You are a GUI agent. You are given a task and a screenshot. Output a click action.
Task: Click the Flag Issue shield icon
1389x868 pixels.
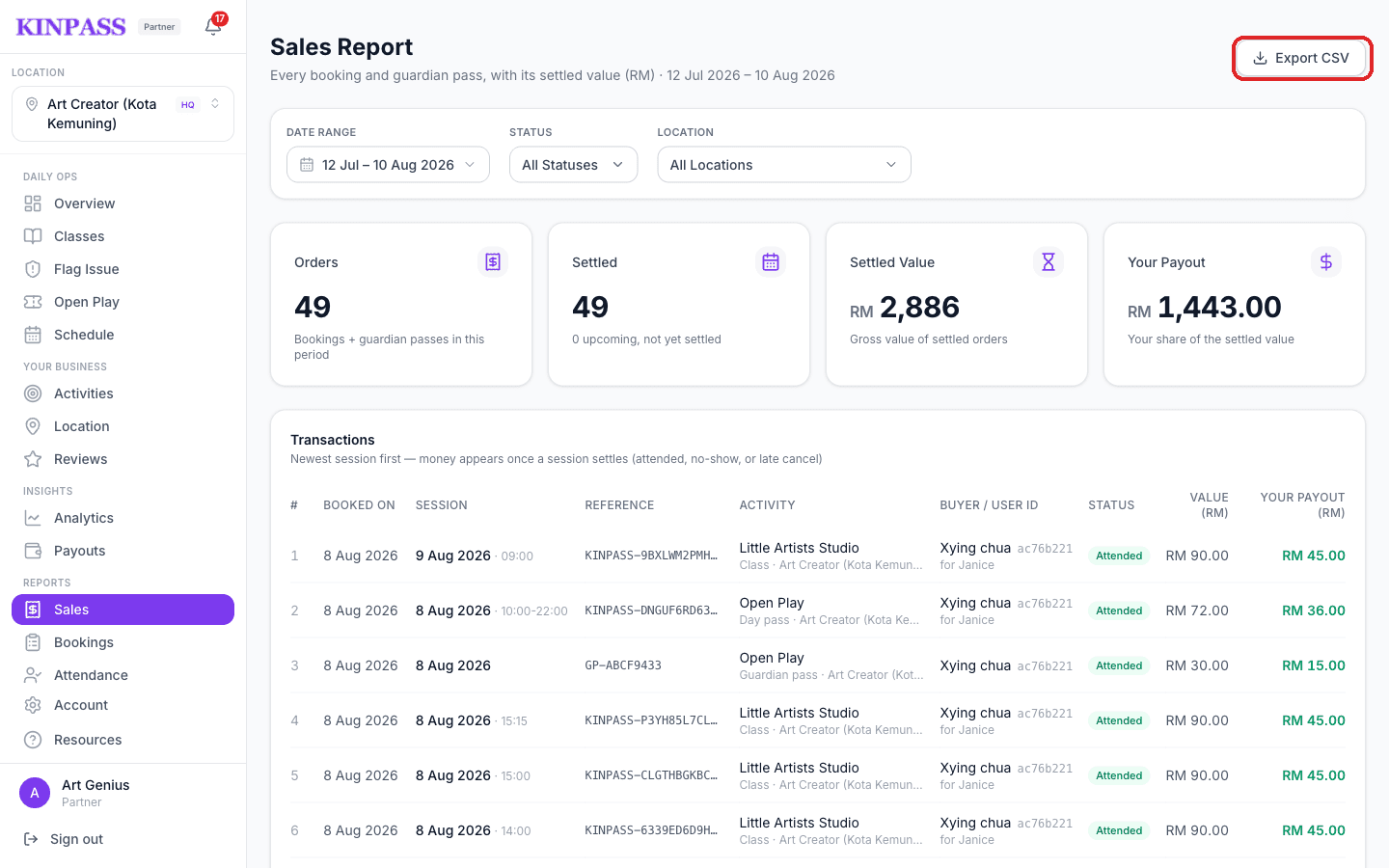pyautogui.click(x=33, y=269)
